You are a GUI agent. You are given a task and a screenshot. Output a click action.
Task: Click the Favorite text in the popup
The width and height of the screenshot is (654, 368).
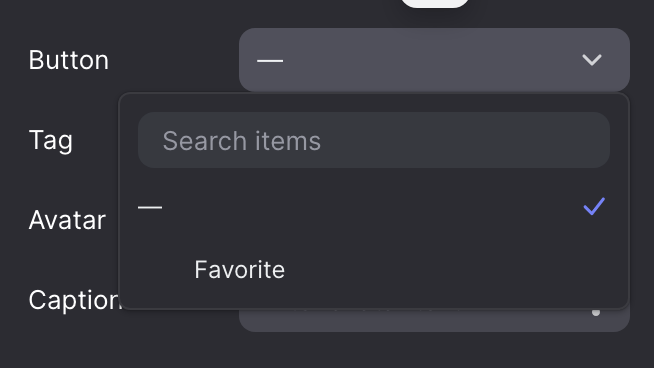pyautogui.click(x=239, y=270)
